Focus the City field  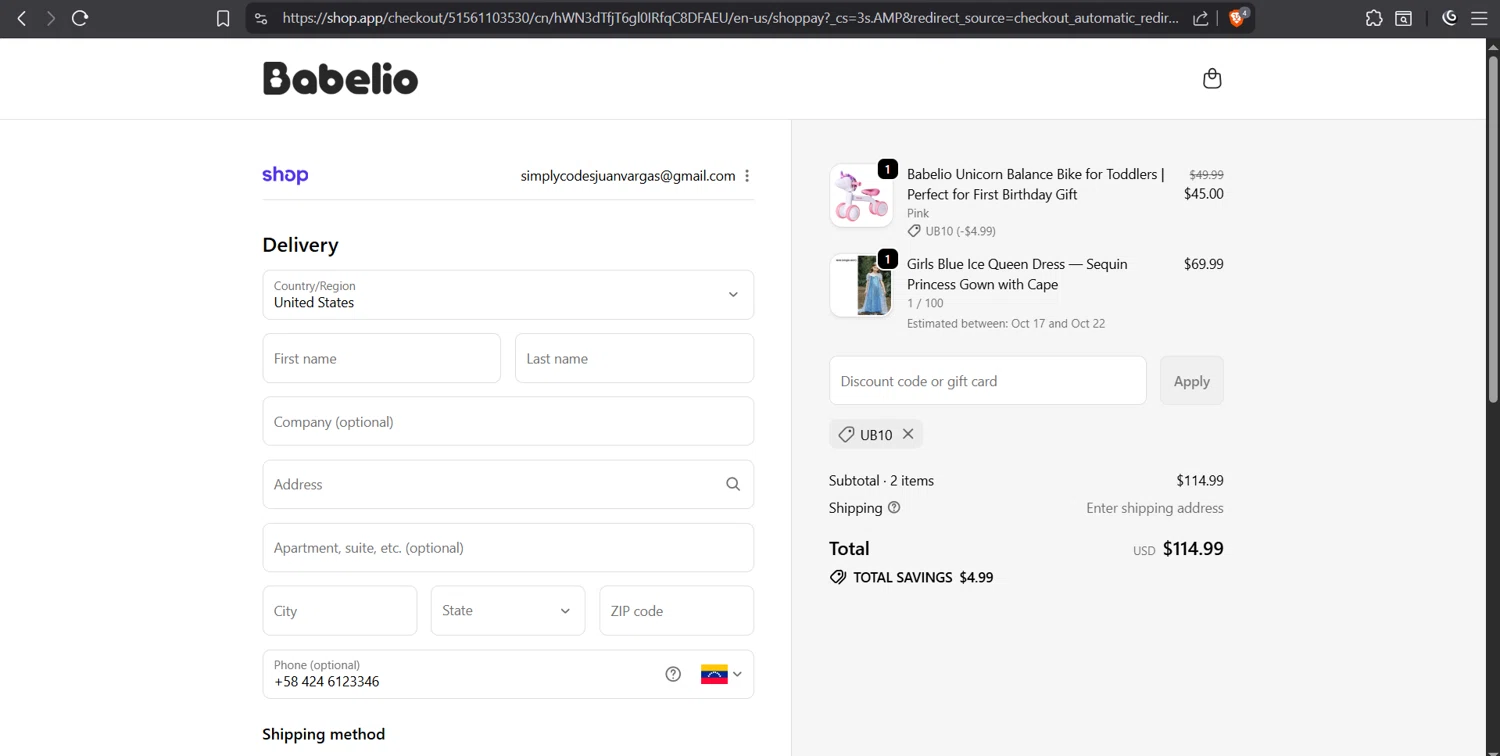click(x=340, y=611)
